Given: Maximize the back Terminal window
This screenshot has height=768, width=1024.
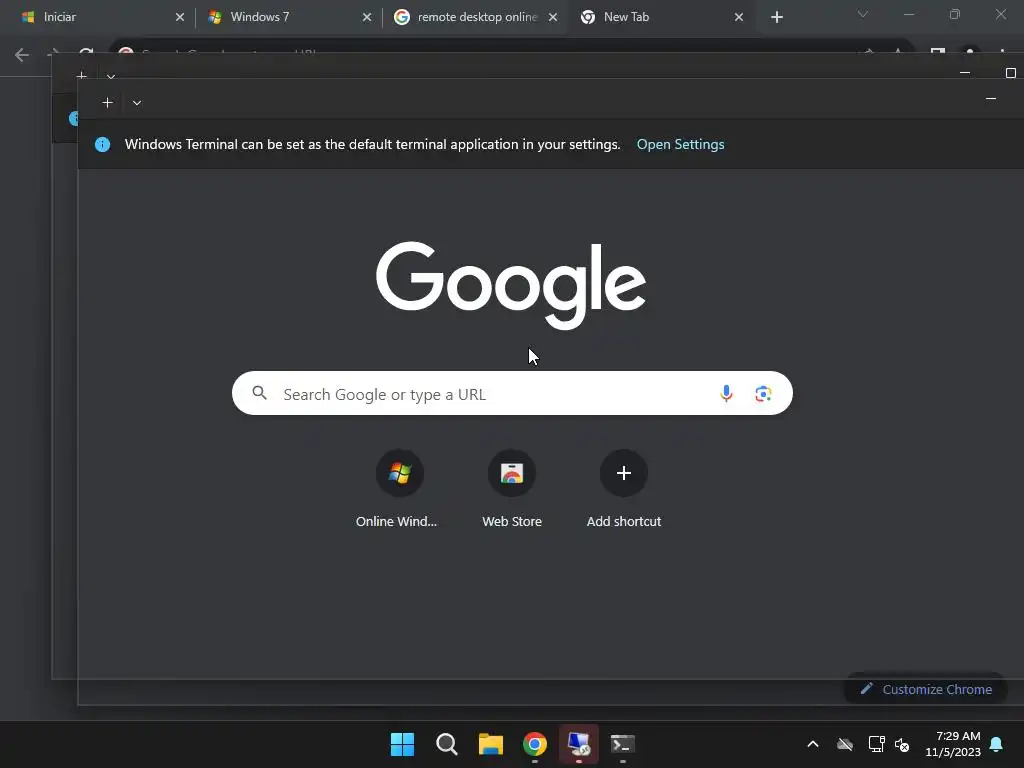Looking at the screenshot, I should 1011,72.
